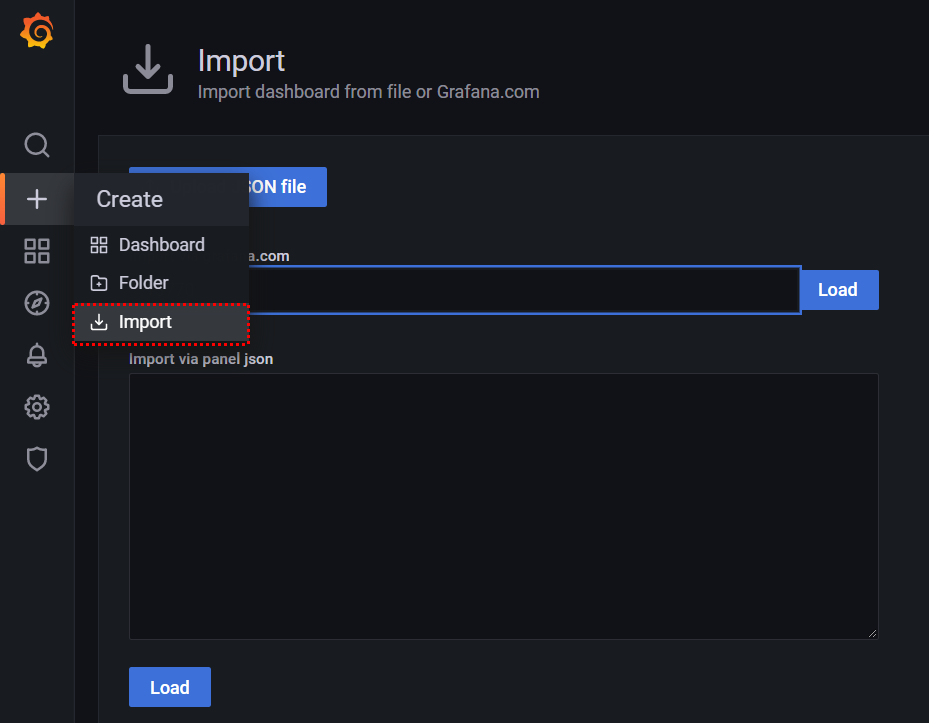Choose Dashboard in the Create menu

pos(161,245)
